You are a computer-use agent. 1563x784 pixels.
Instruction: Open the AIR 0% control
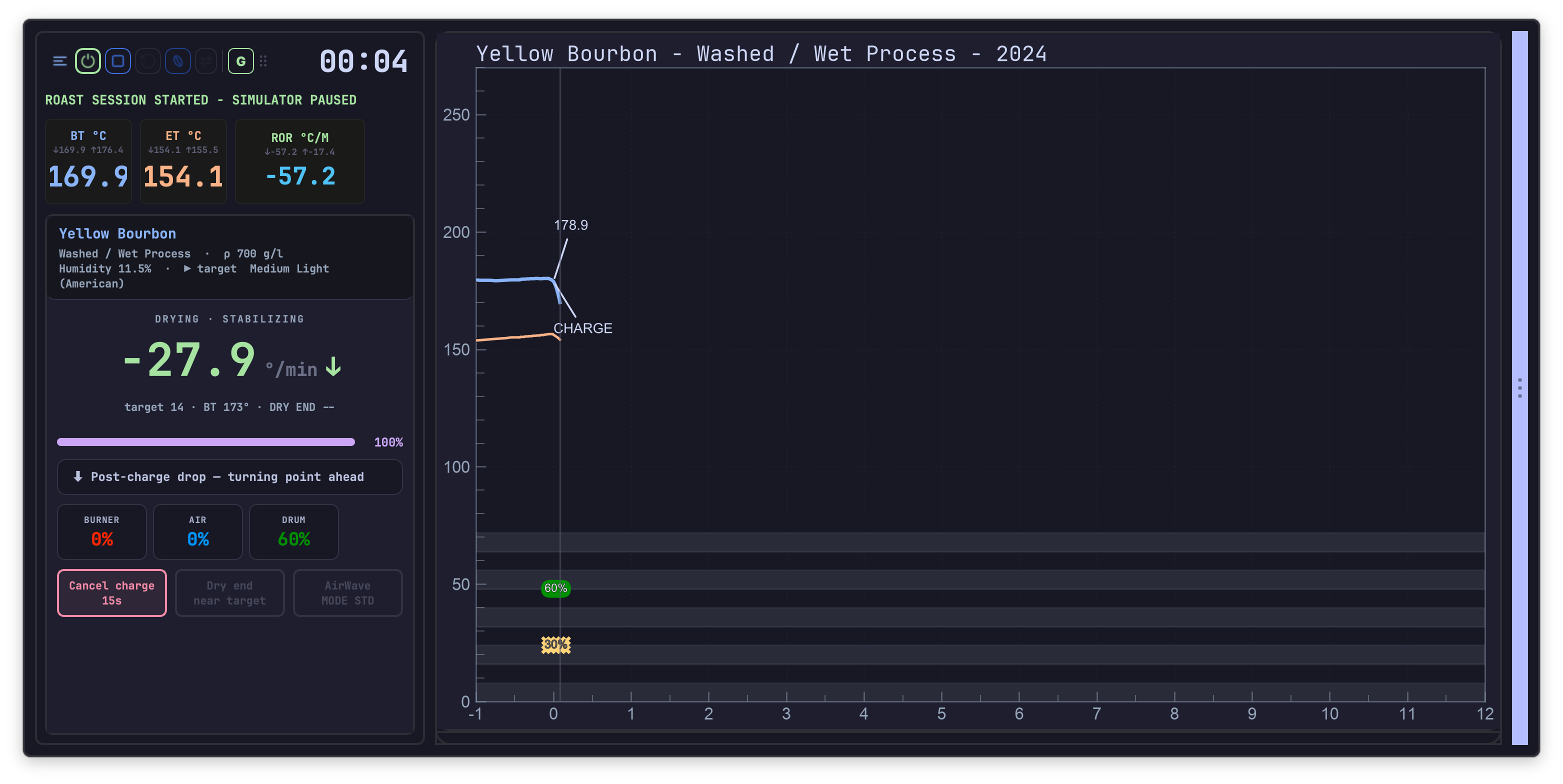tap(198, 531)
